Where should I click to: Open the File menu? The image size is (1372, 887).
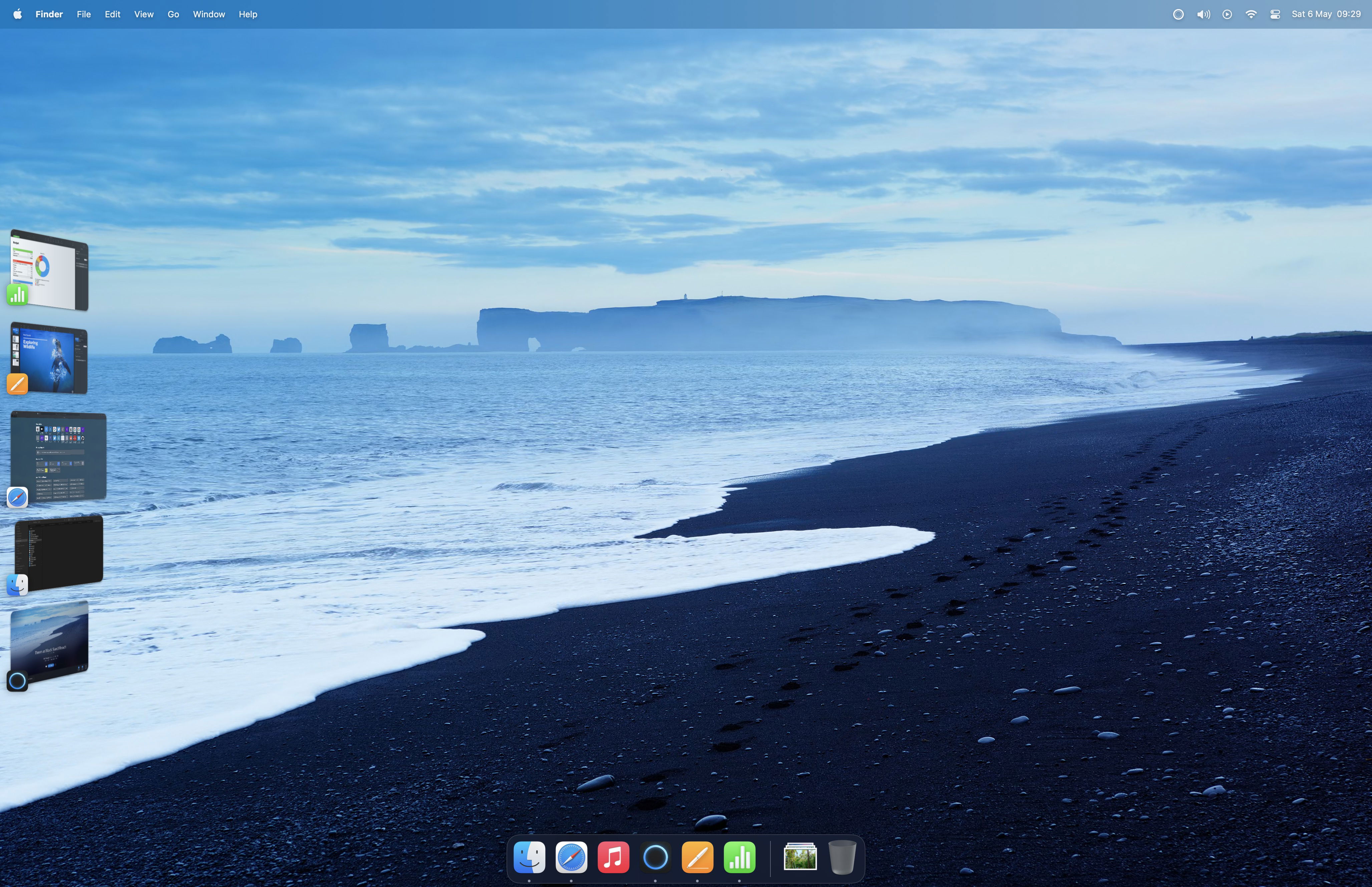click(x=83, y=14)
